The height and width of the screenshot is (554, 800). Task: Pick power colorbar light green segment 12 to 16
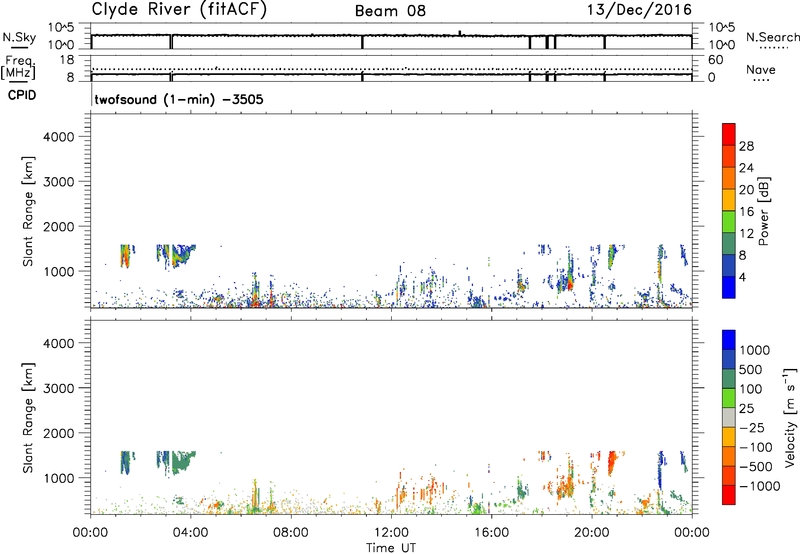tap(729, 222)
